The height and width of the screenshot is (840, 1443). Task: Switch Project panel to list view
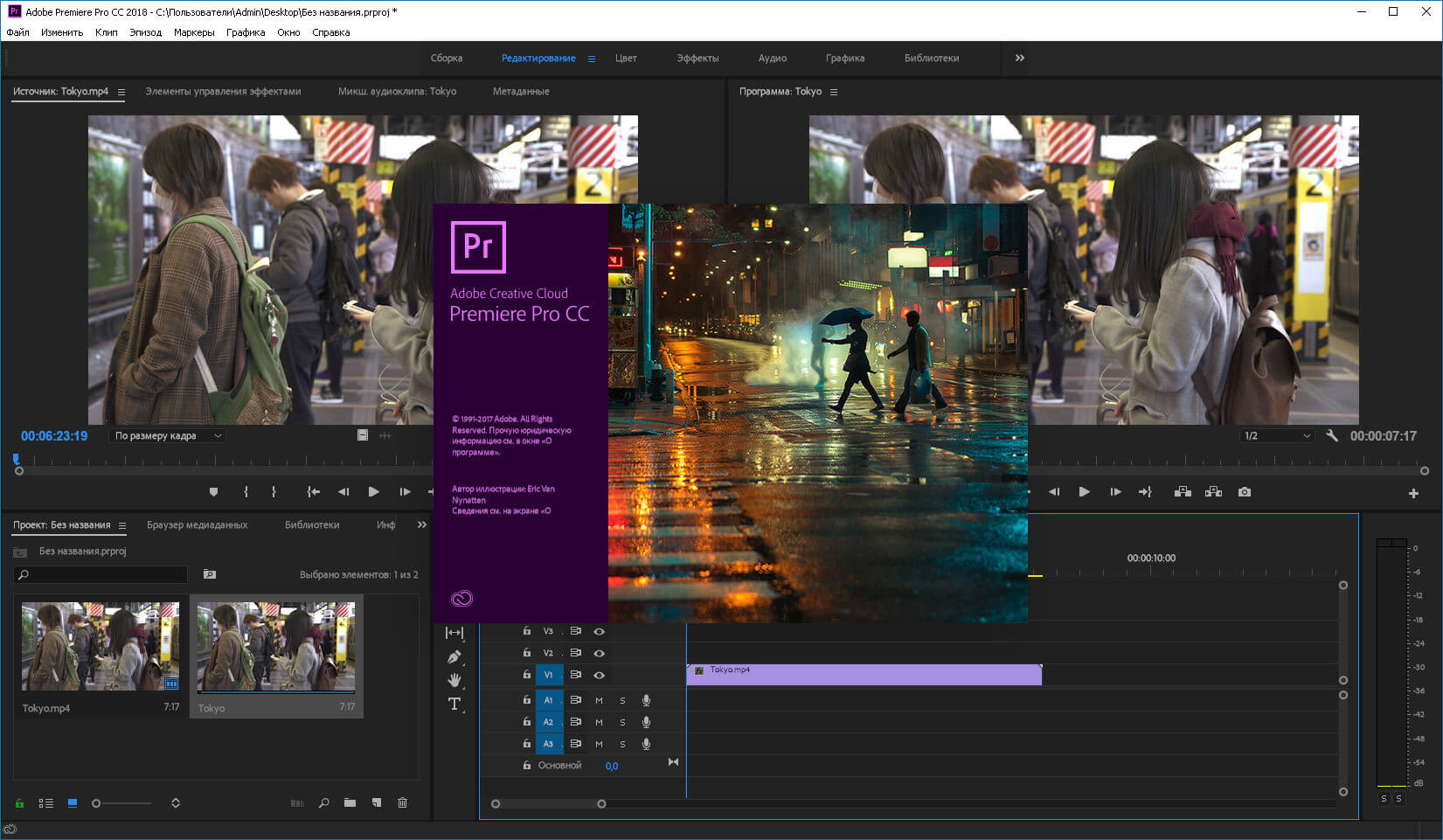46,802
